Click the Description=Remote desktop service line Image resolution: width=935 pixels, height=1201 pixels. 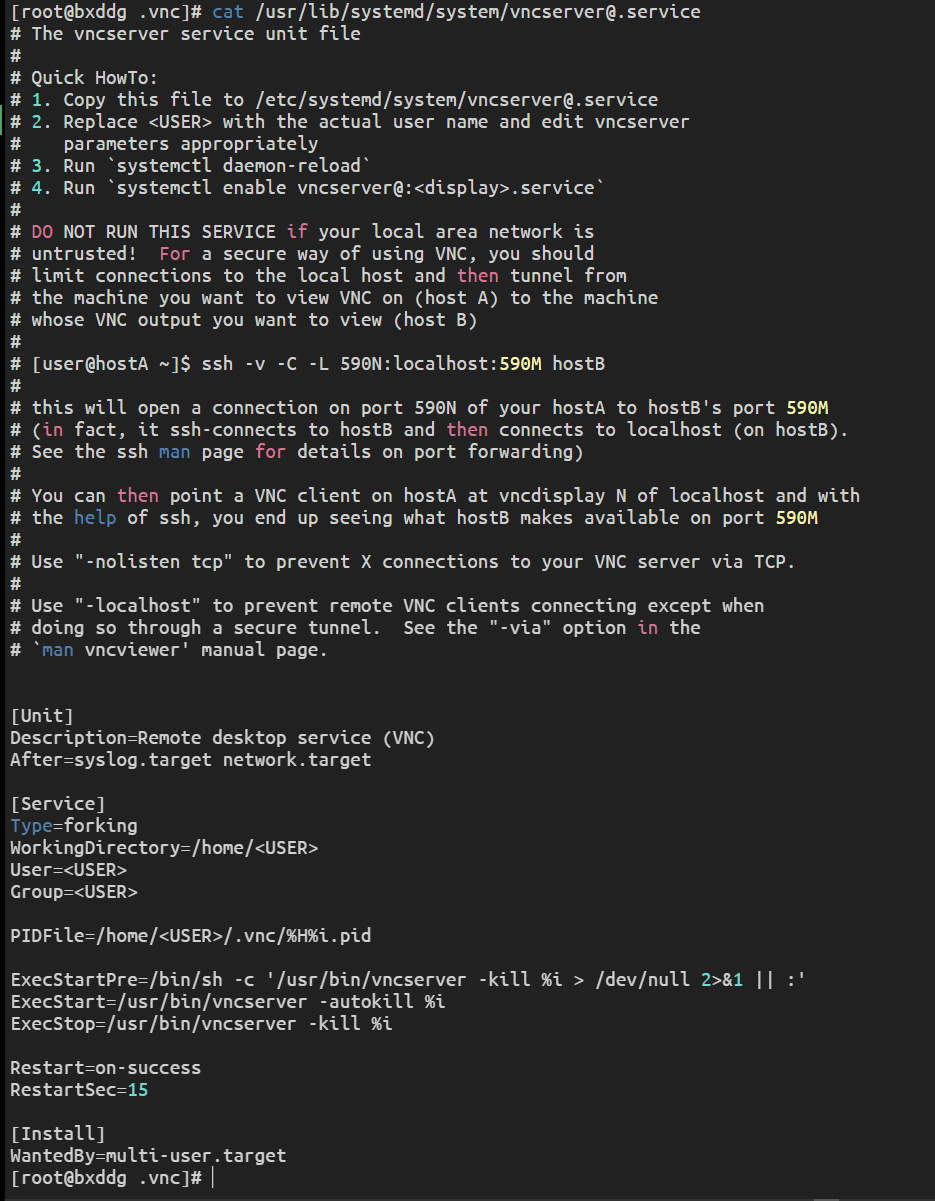[223, 738]
